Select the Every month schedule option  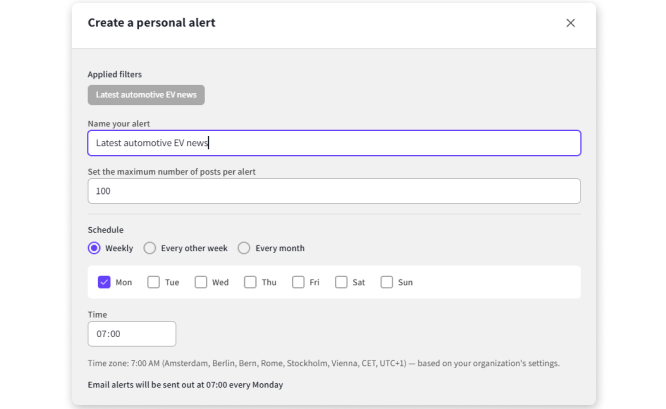[x=244, y=248]
